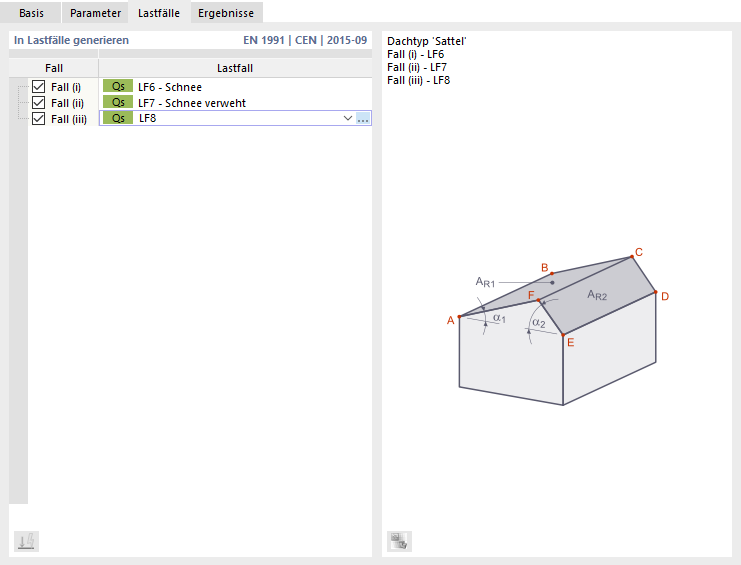Disable the Fall (iii) checkbox
This screenshot has height=565, width=741.
point(38,119)
